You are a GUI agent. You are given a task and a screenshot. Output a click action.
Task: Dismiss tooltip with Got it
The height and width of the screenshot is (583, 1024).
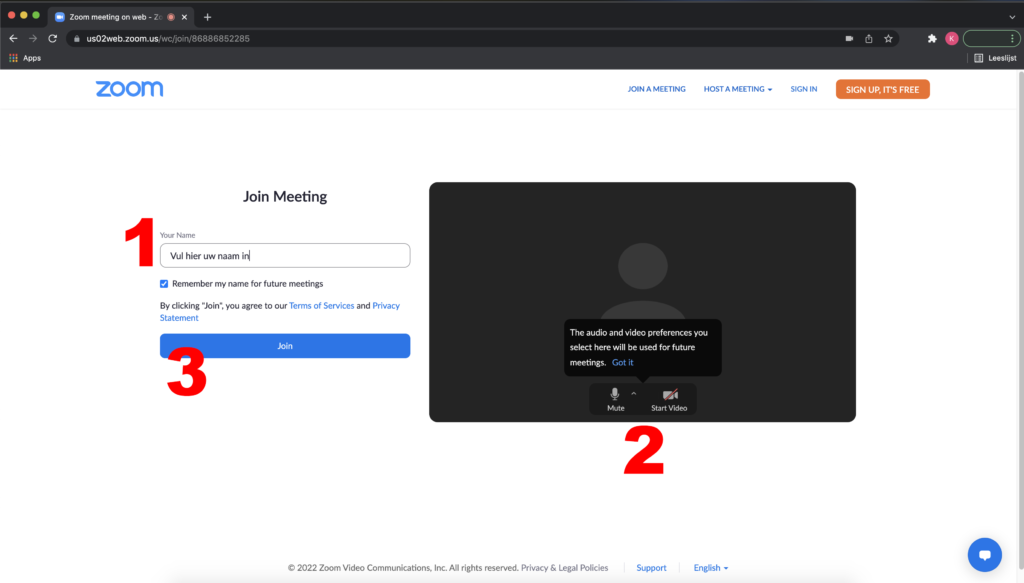pos(622,362)
